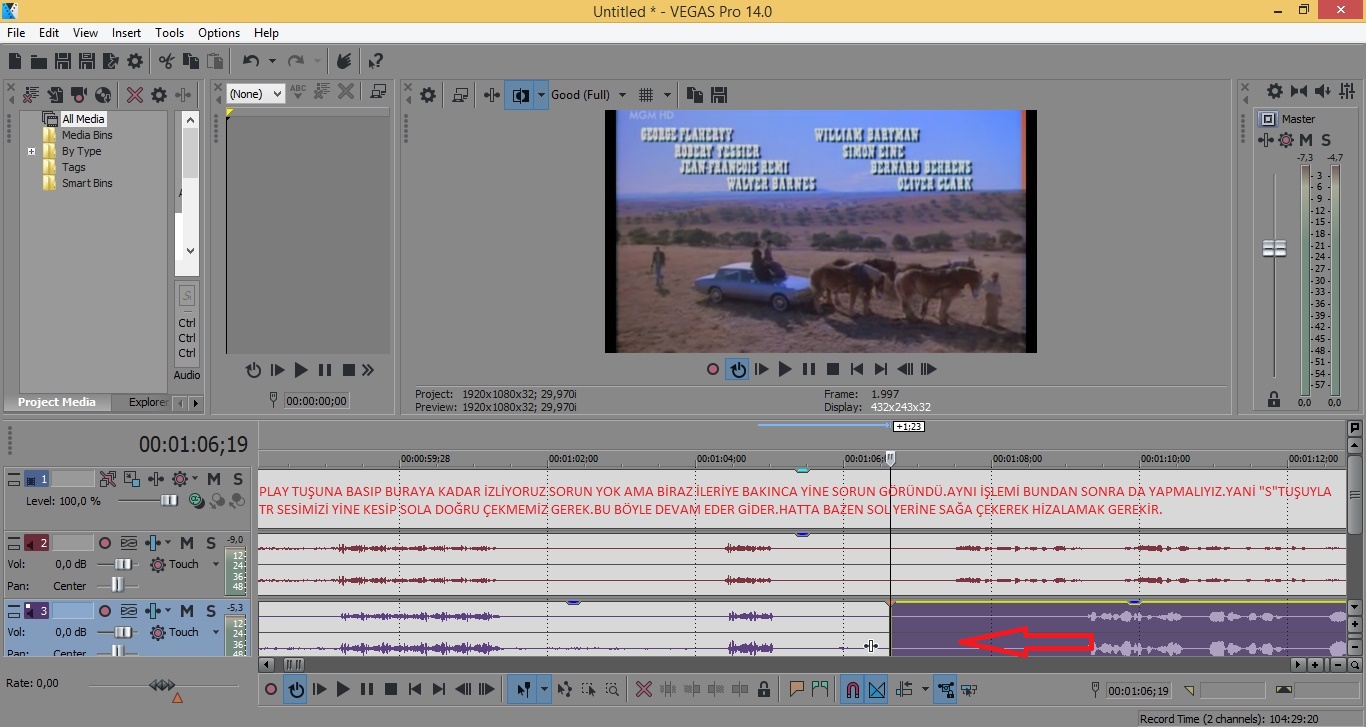The height and width of the screenshot is (727, 1366).
Task: Click the 00:01:06;19 timecode display above tracks
Action: (x=193, y=444)
